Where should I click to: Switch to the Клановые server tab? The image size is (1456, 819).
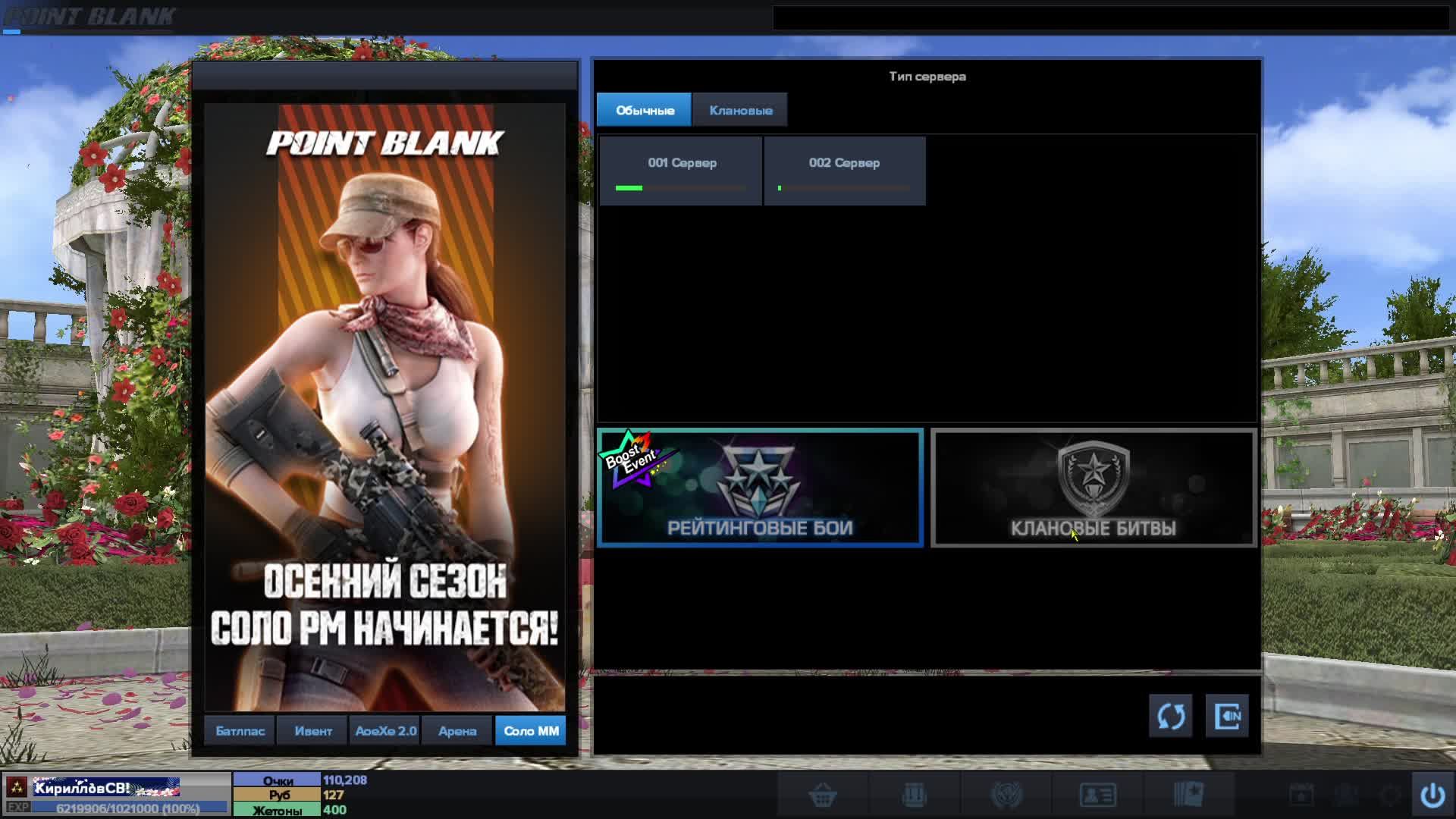(740, 110)
